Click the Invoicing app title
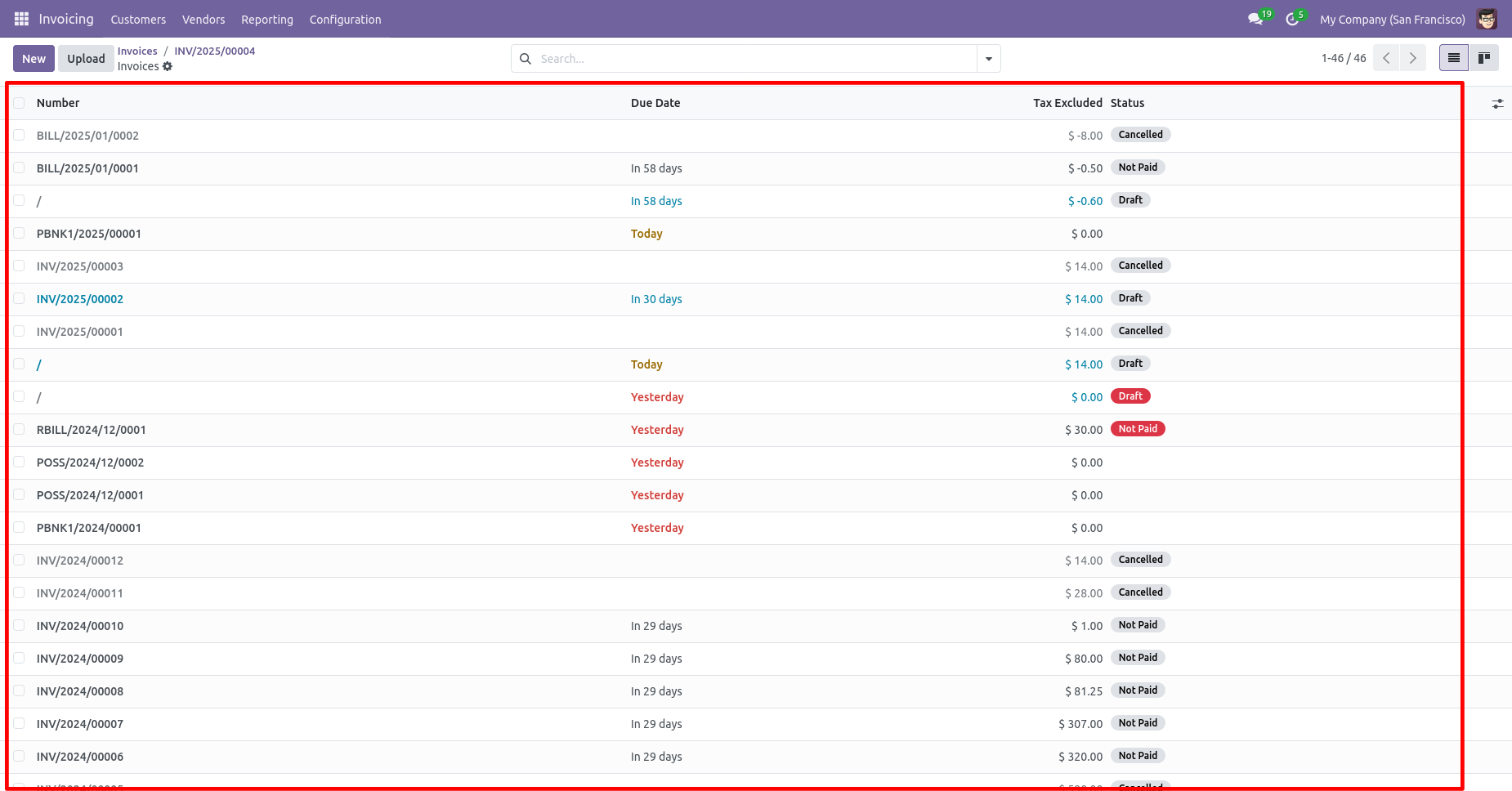 coord(66,19)
